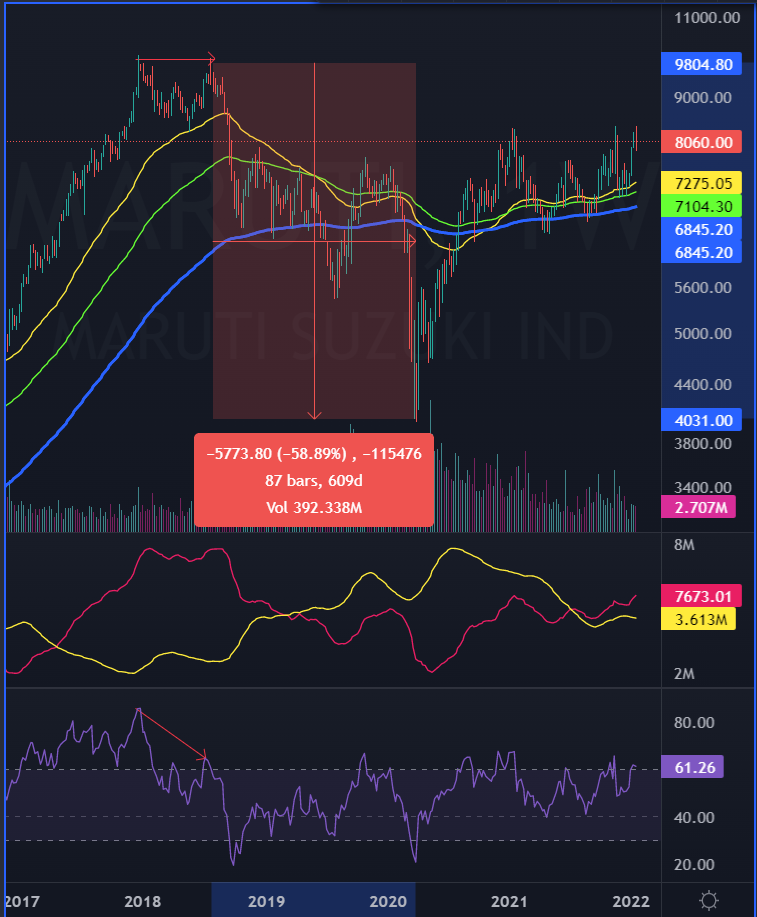Click the 2018 time axis label
The image size is (757, 917).
point(142,901)
